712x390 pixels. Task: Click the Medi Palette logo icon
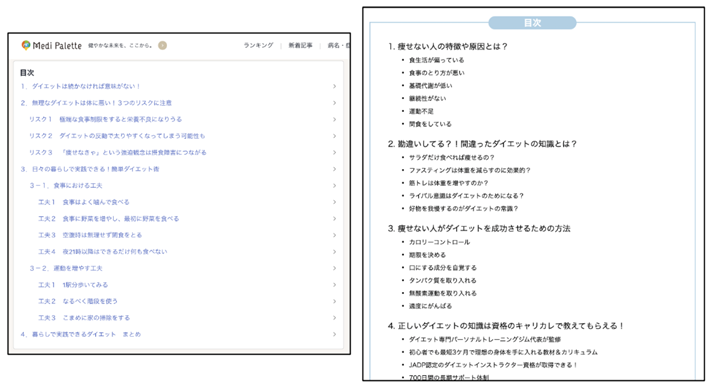tap(26, 45)
